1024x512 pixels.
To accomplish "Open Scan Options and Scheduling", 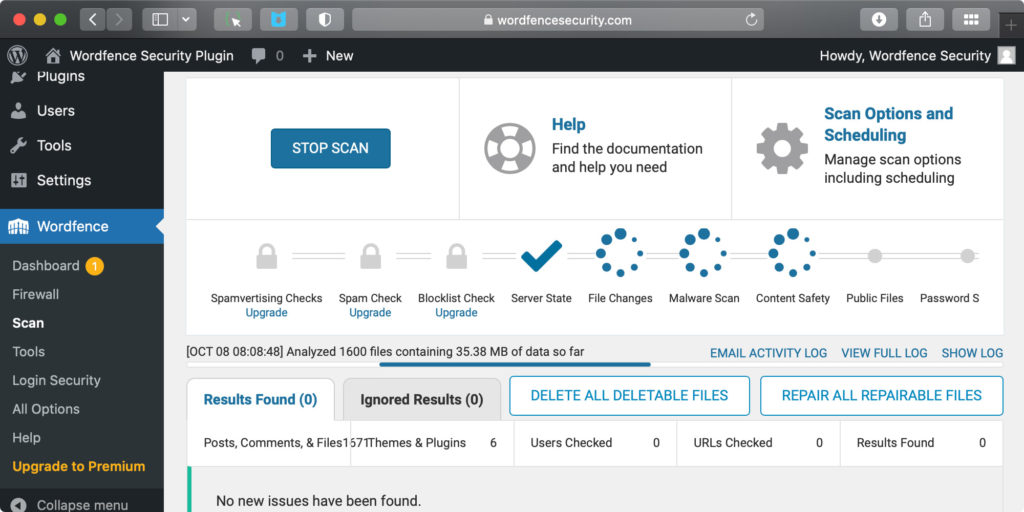I will pyautogui.click(x=888, y=124).
